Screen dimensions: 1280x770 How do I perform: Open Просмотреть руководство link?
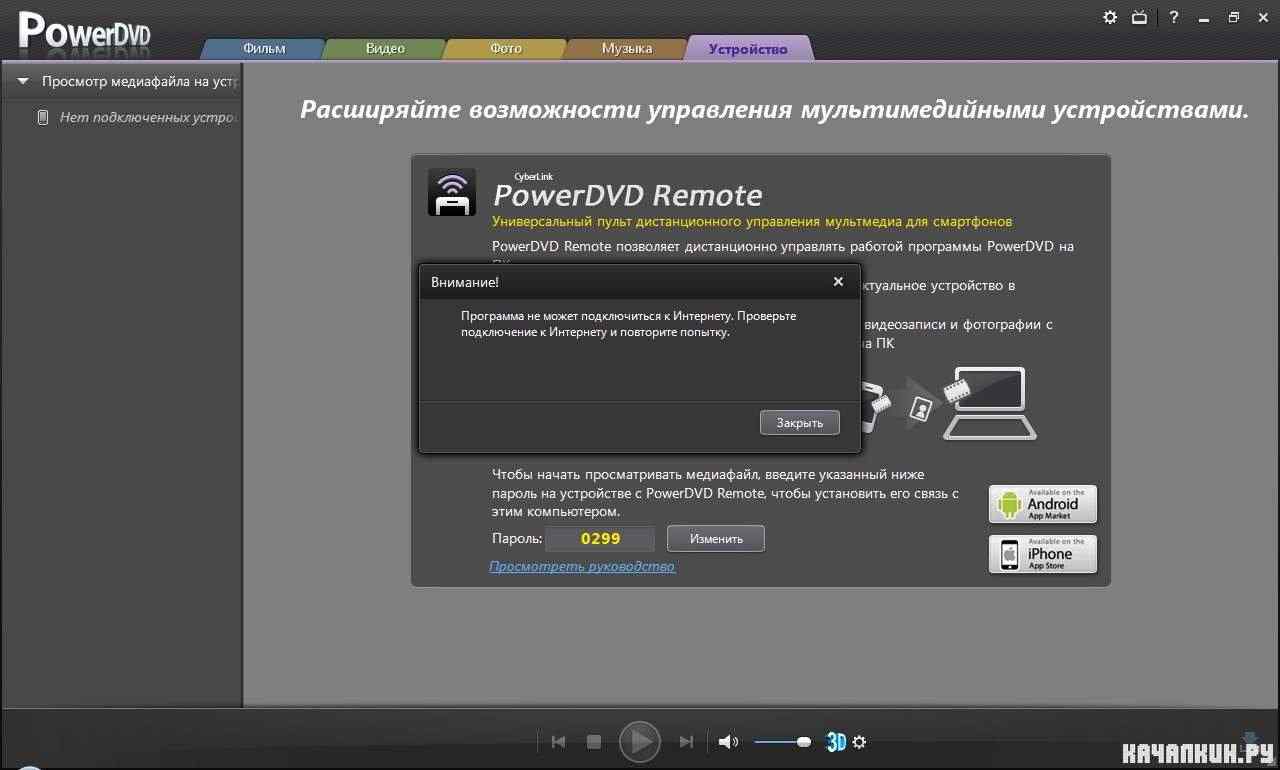coord(582,567)
